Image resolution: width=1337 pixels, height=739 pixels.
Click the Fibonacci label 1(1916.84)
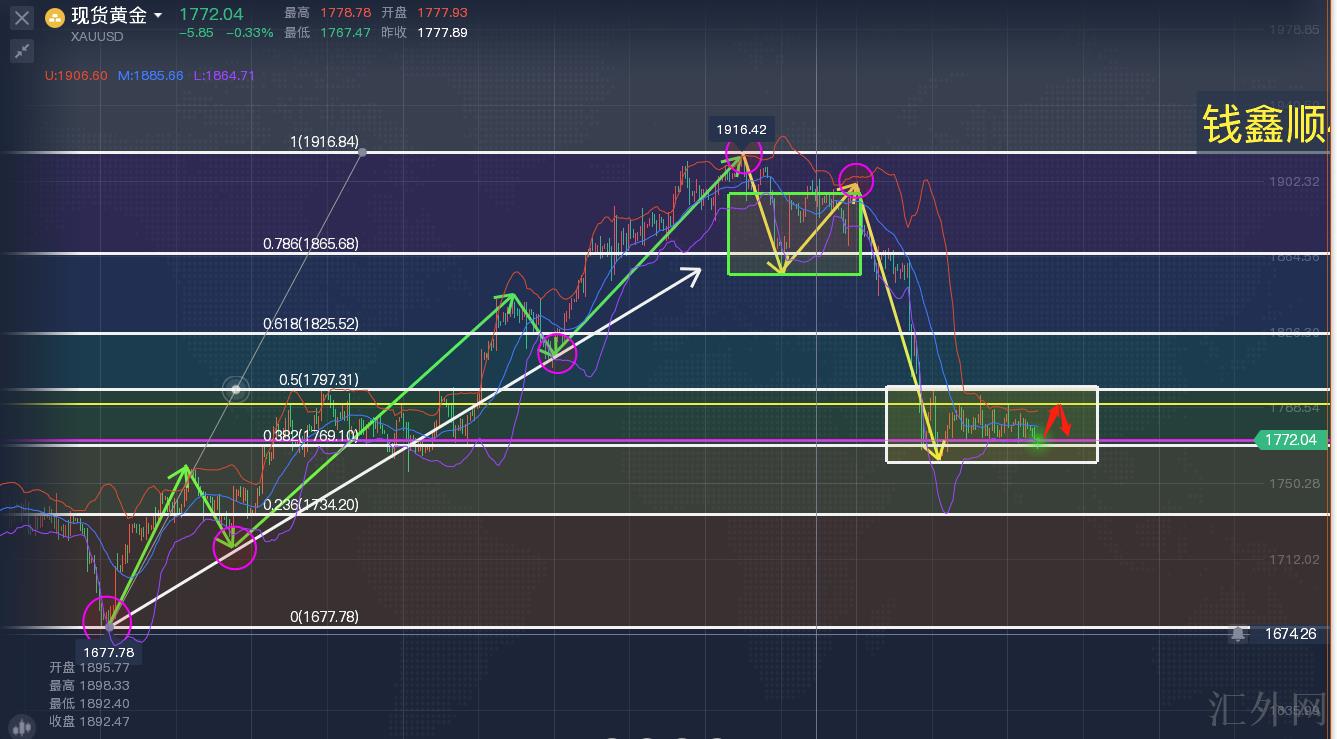[324, 142]
